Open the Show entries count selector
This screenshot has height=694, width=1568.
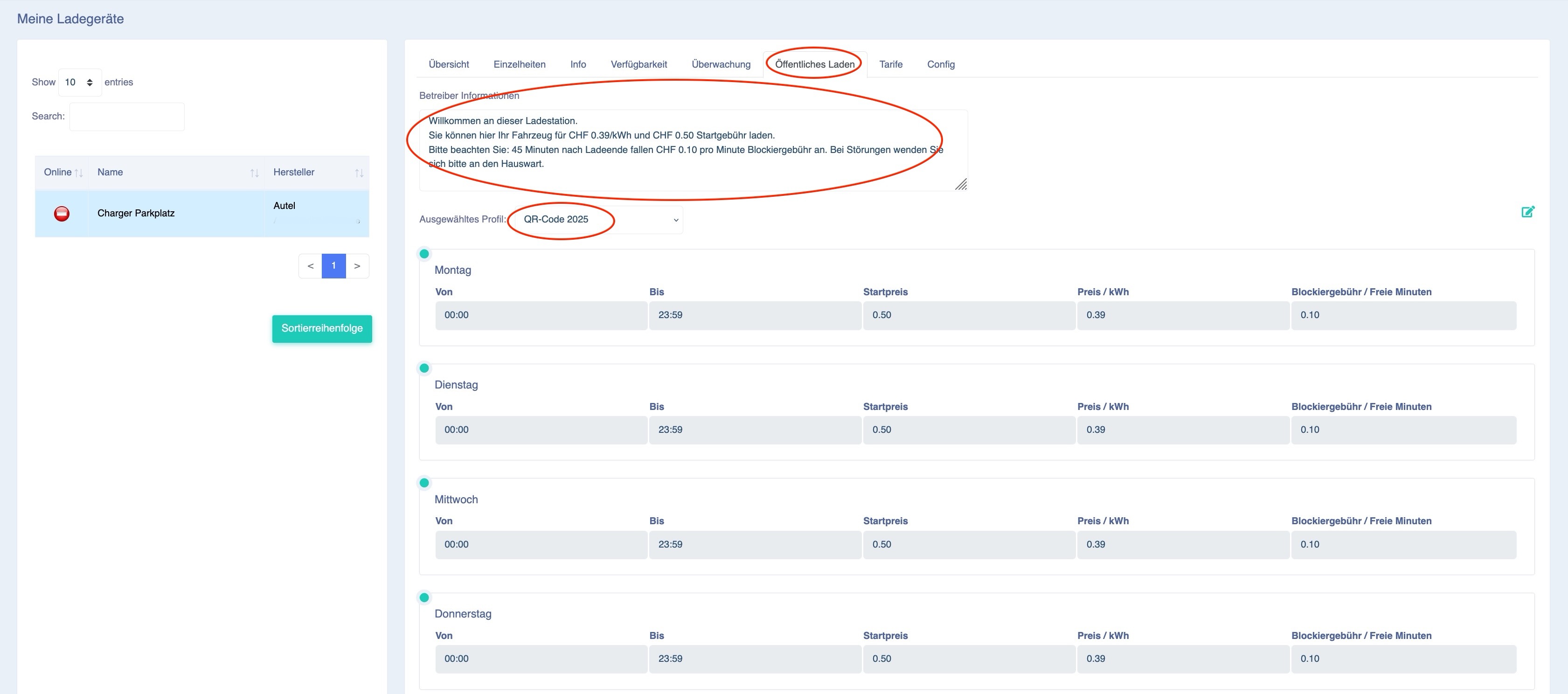(80, 82)
